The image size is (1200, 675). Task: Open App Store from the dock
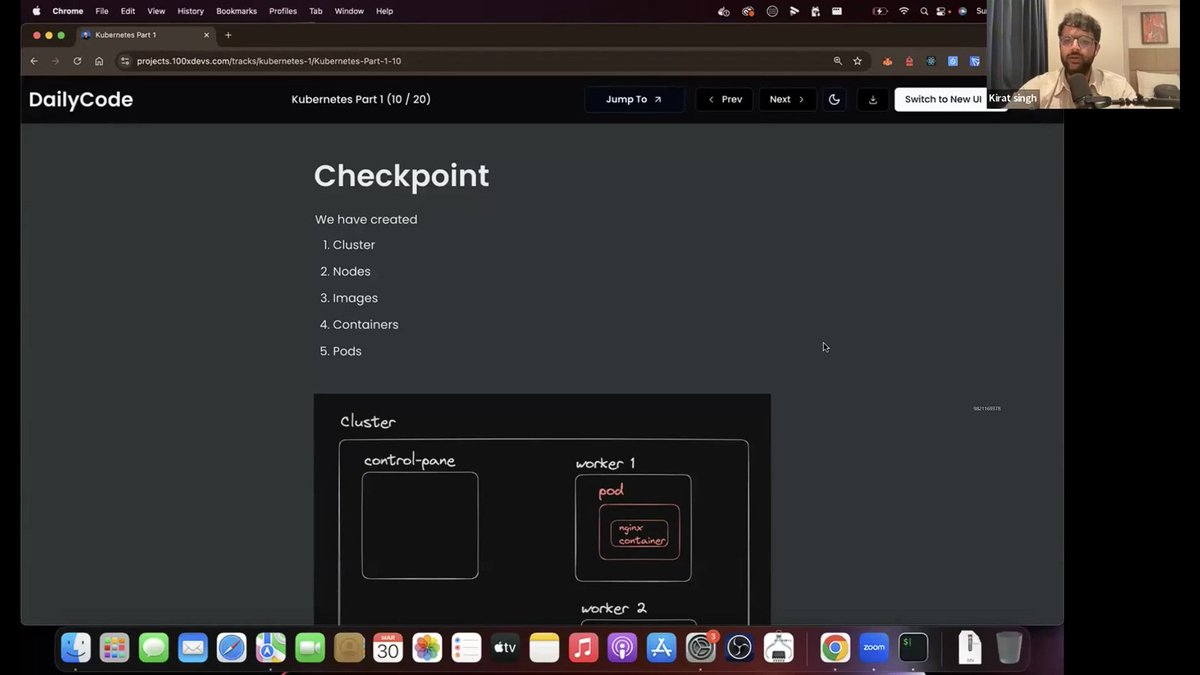pos(661,647)
